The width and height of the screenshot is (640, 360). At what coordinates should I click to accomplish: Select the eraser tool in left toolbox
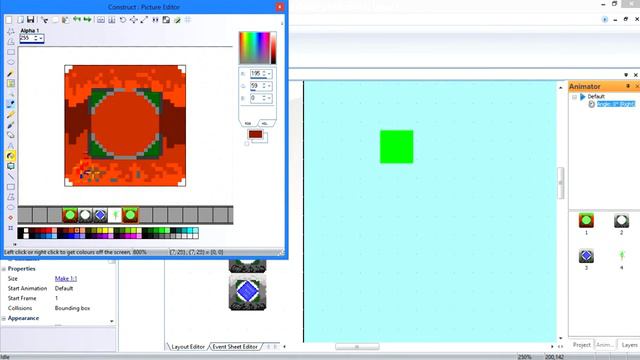[x=11, y=136]
